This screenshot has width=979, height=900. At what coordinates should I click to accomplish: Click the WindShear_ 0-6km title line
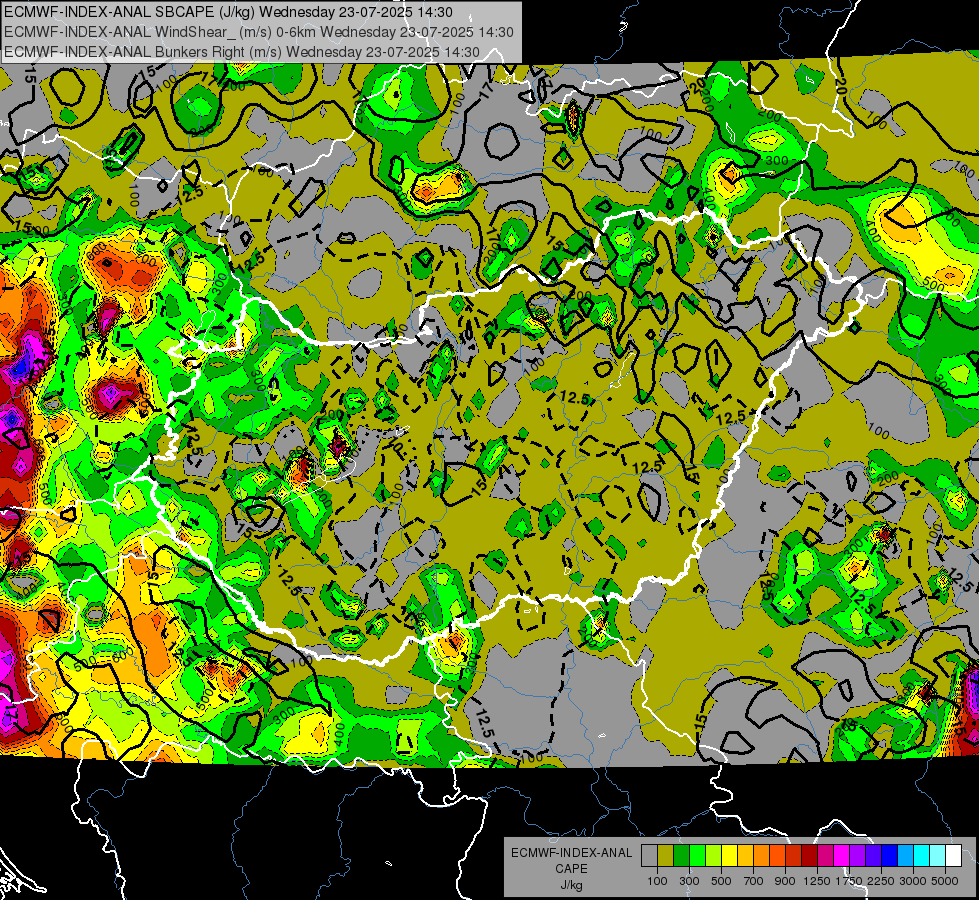coord(258,32)
